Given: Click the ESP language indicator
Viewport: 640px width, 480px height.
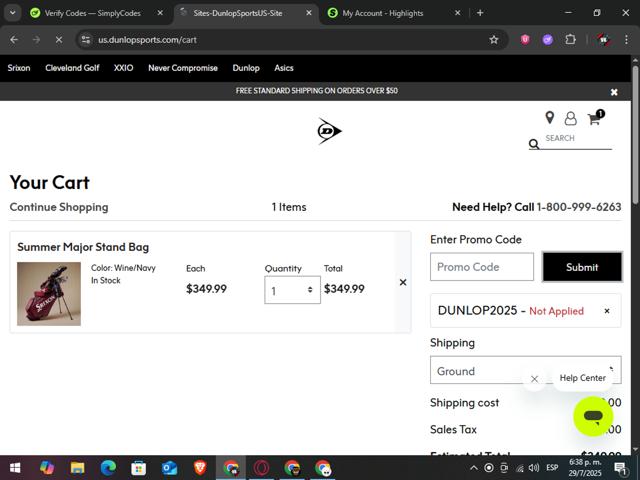Looking at the screenshot, I should pyautogui.click(x=552, y=468).
